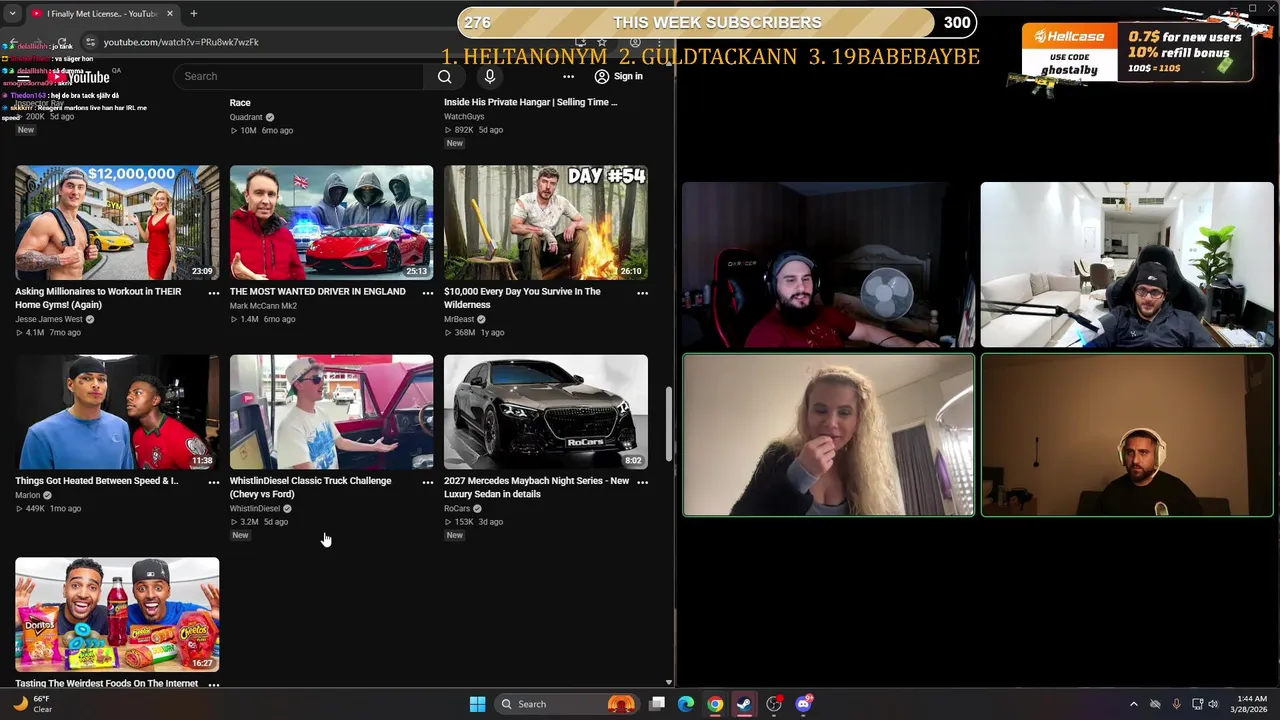The height and width of the screenshot is (720, 1280).
Task: Click the magnifier search button on YouTube
Action: tap(445, 76)
